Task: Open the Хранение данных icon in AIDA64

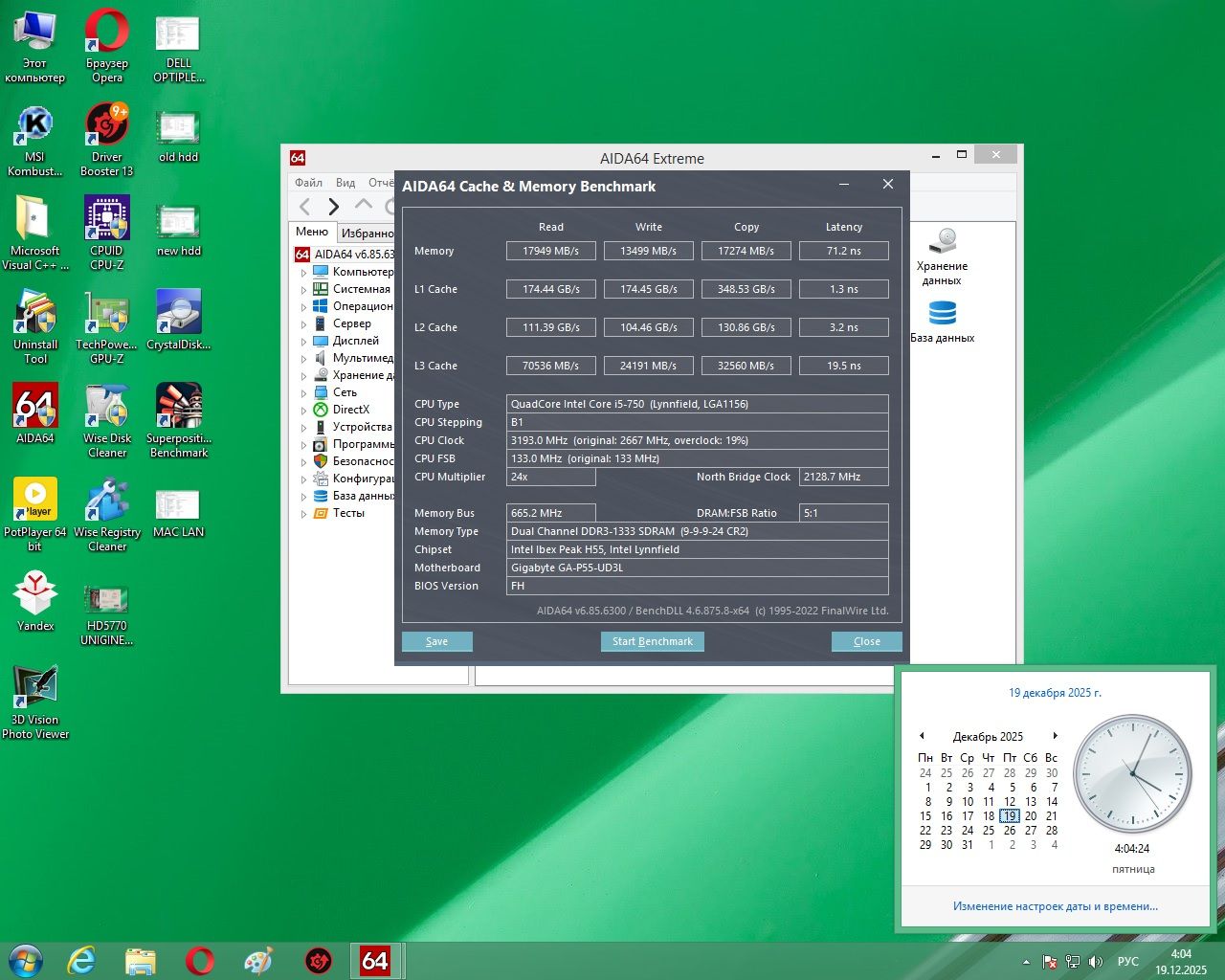Action: click(942, 256)
